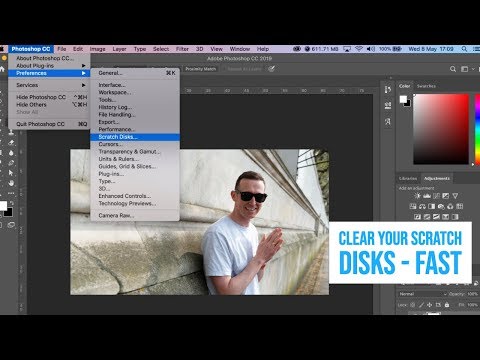Click lock all layer padlock icon

coord(447,305)
